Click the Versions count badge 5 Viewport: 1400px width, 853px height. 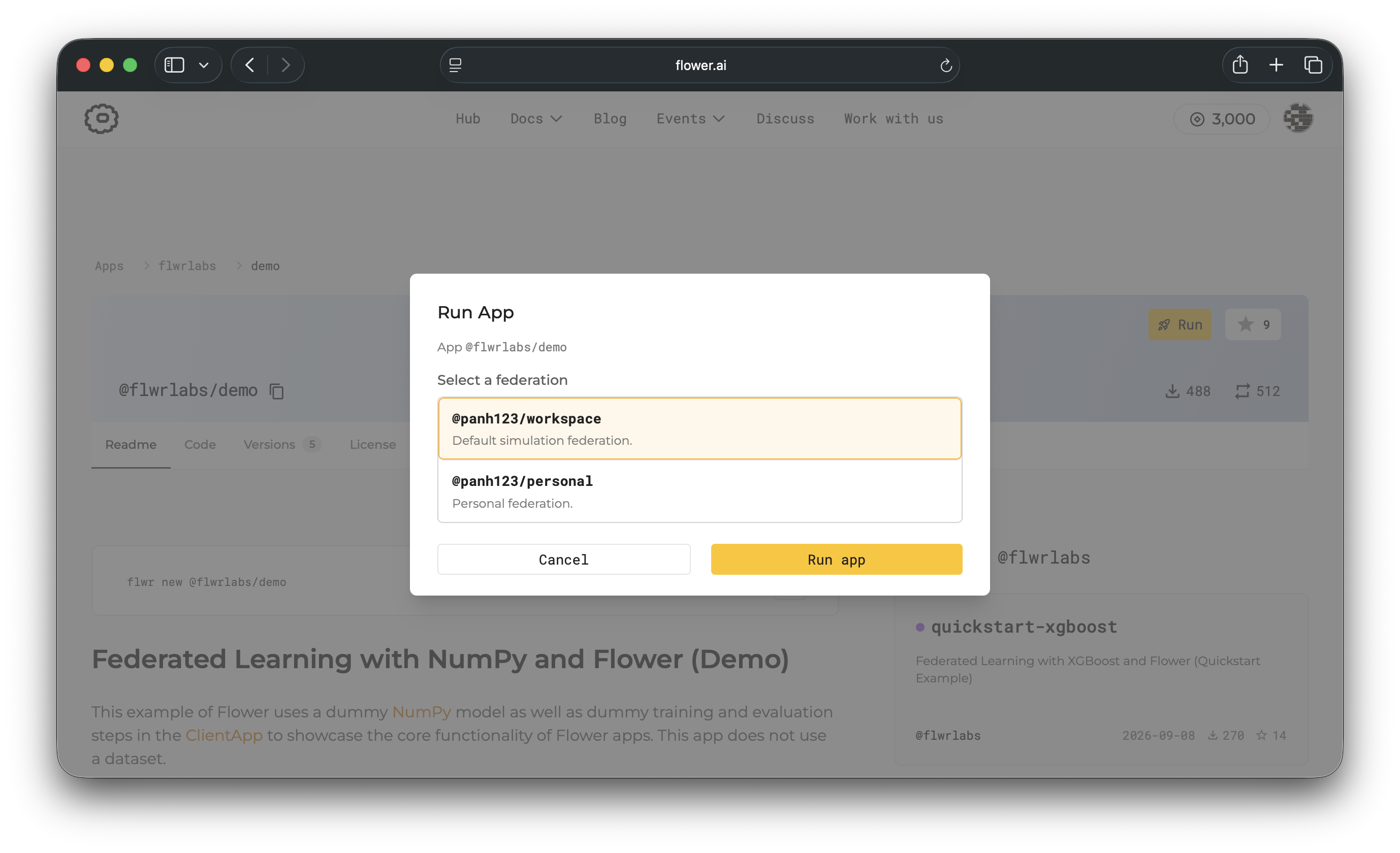[312, 445]
